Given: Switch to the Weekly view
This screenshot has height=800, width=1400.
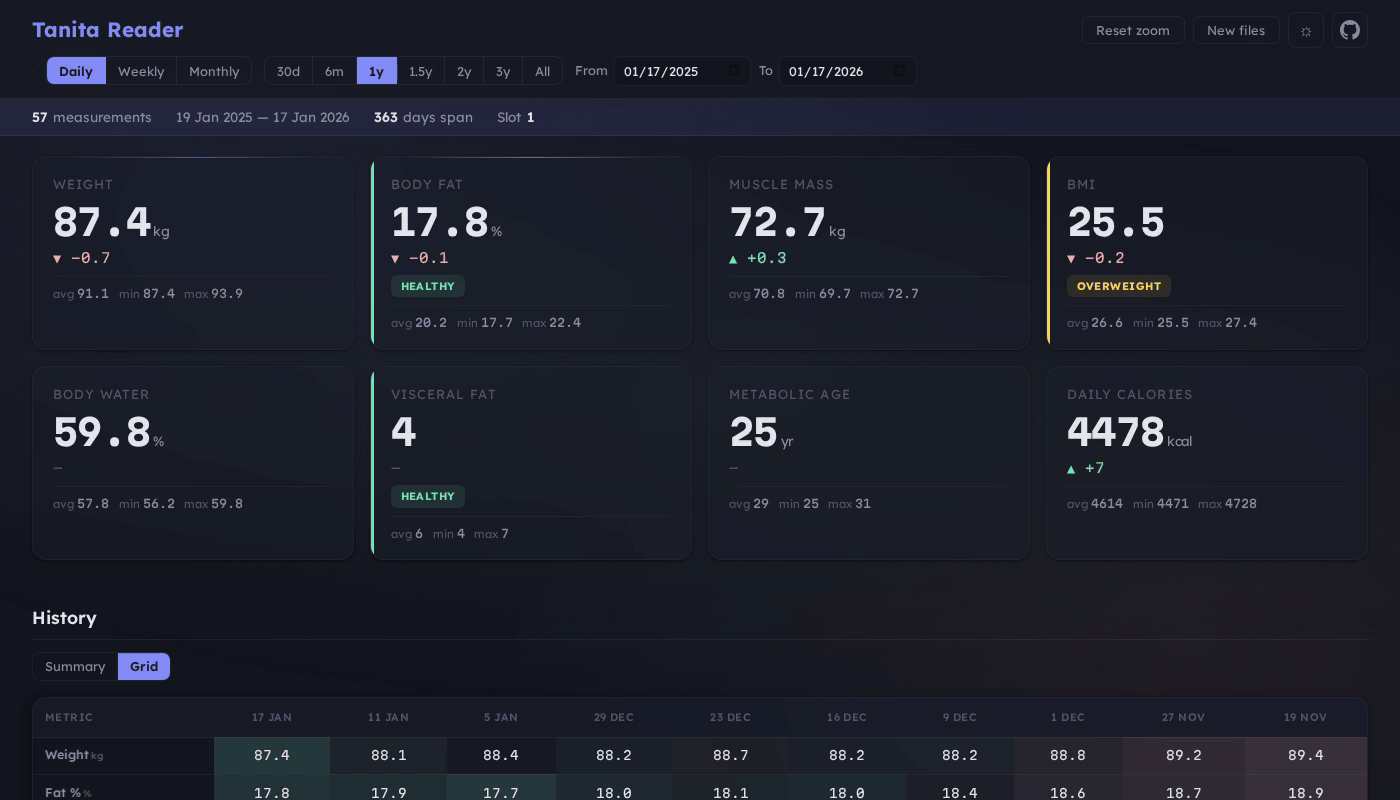Looking at the screenshot, I should pos(141,71).
